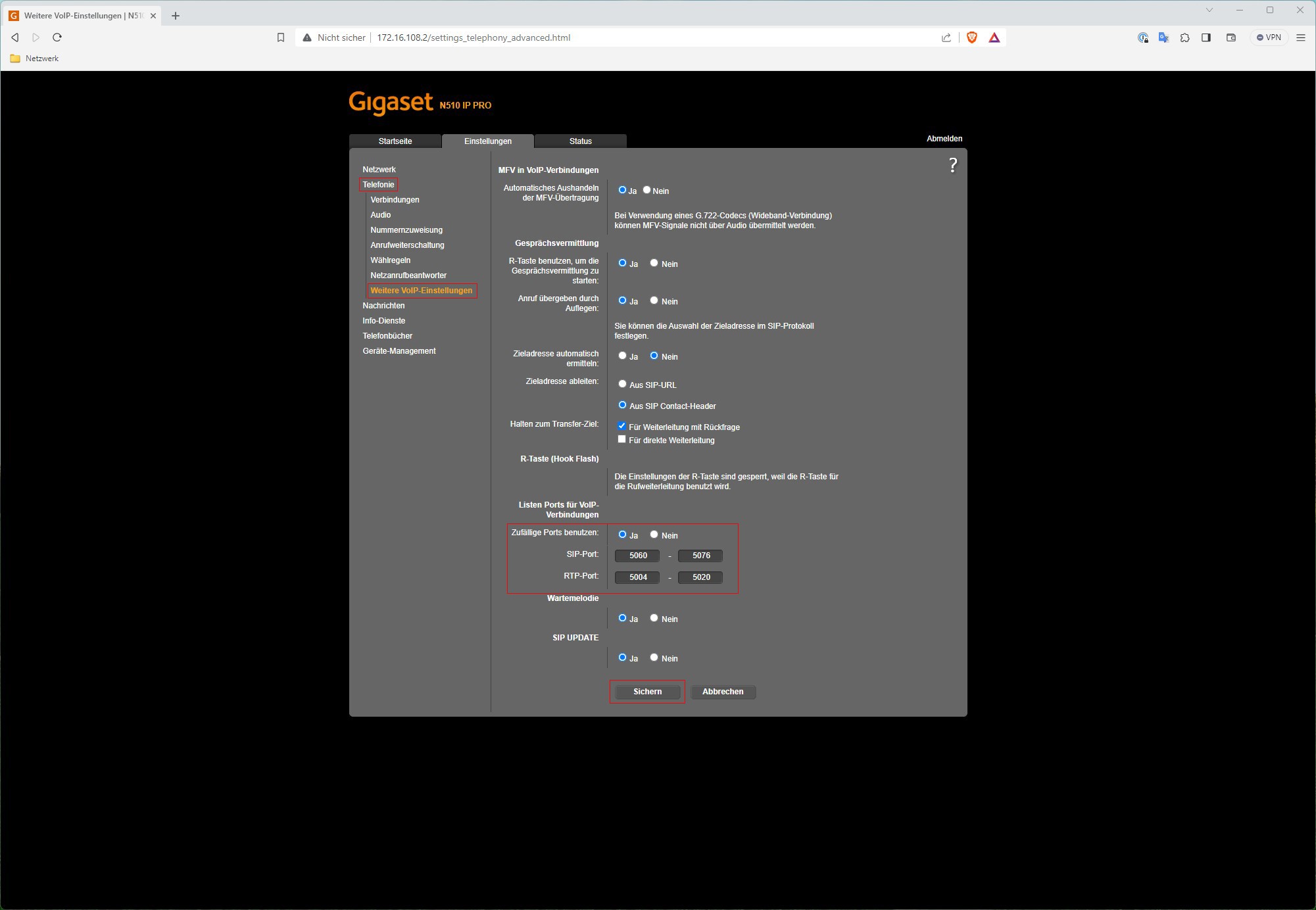This screenshot has height=910, width=1316.
Task: Reload the page with the refresh icon
Action: point(57,37)
